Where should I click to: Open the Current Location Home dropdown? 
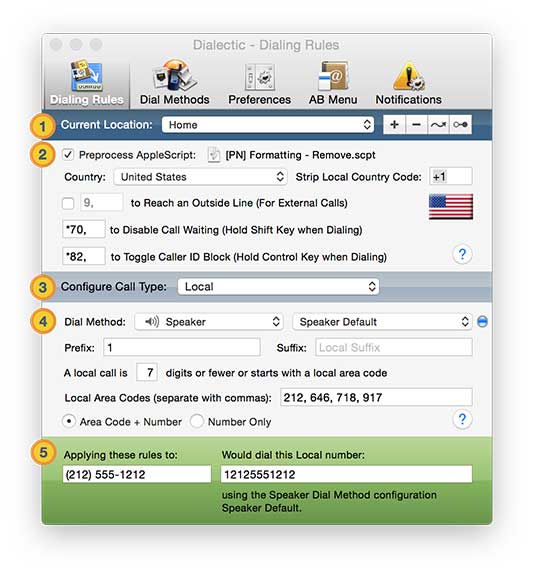268,125
